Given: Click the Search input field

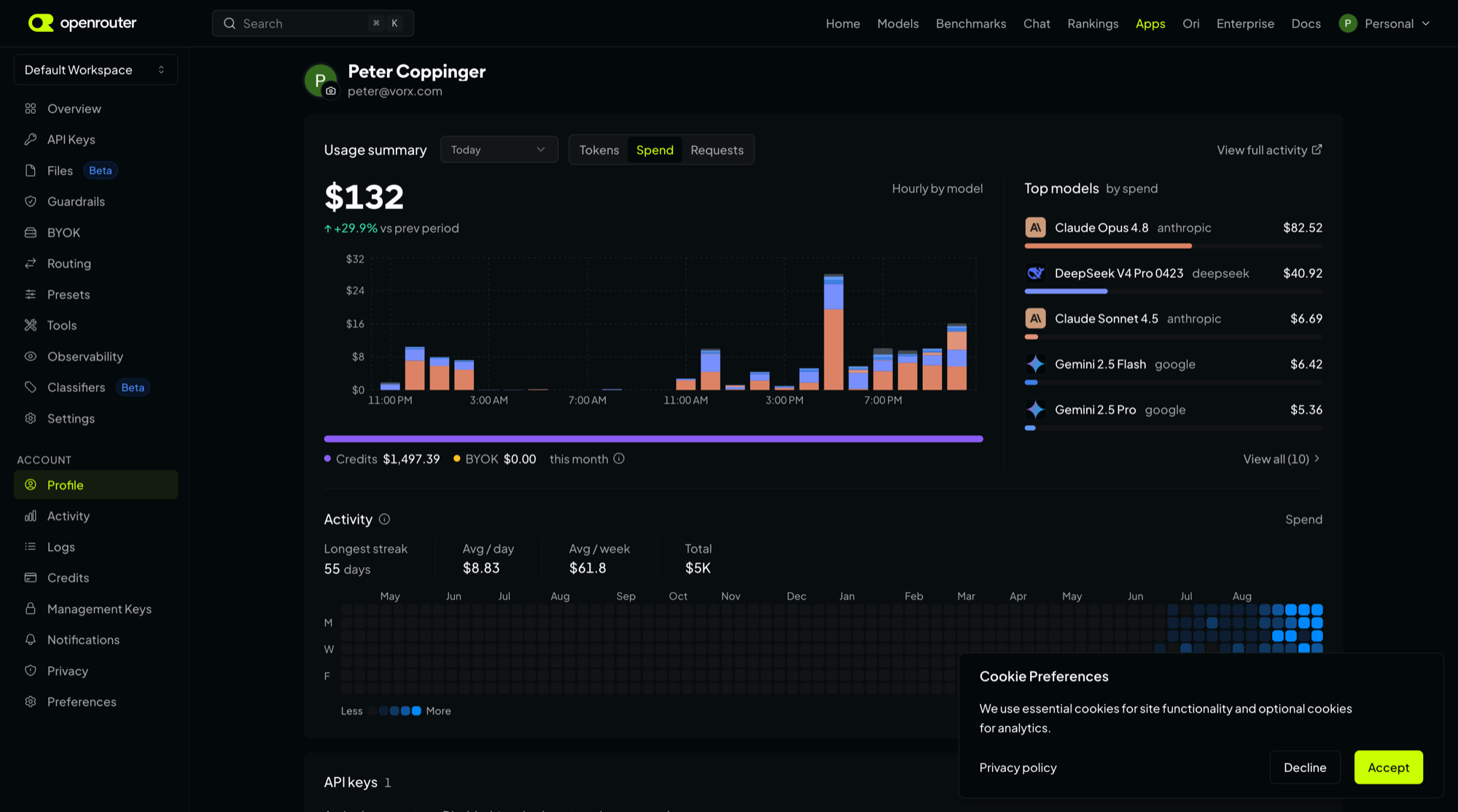Looking at the screenshot, I should (313, 23).
